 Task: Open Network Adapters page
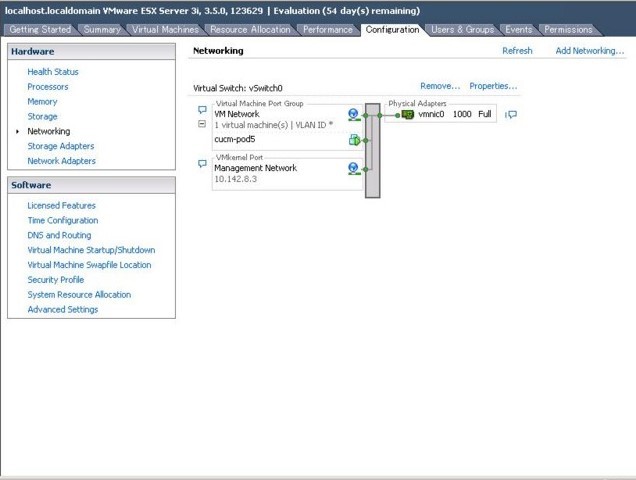click(x=62, y=161)
